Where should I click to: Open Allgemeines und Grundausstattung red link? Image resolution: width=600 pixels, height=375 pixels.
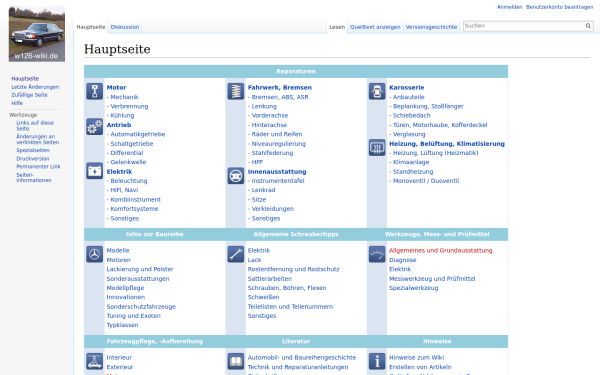click(x=440, y=250)
